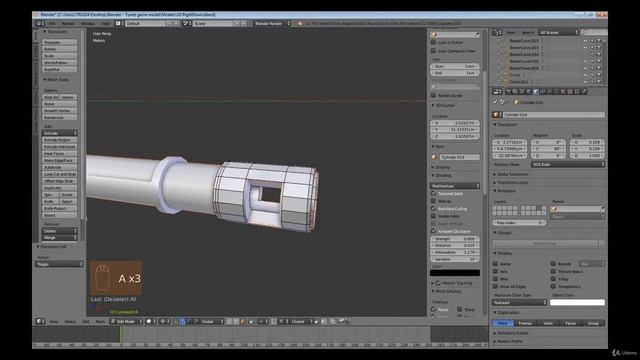Click the Translate button

tap(60, 42)
